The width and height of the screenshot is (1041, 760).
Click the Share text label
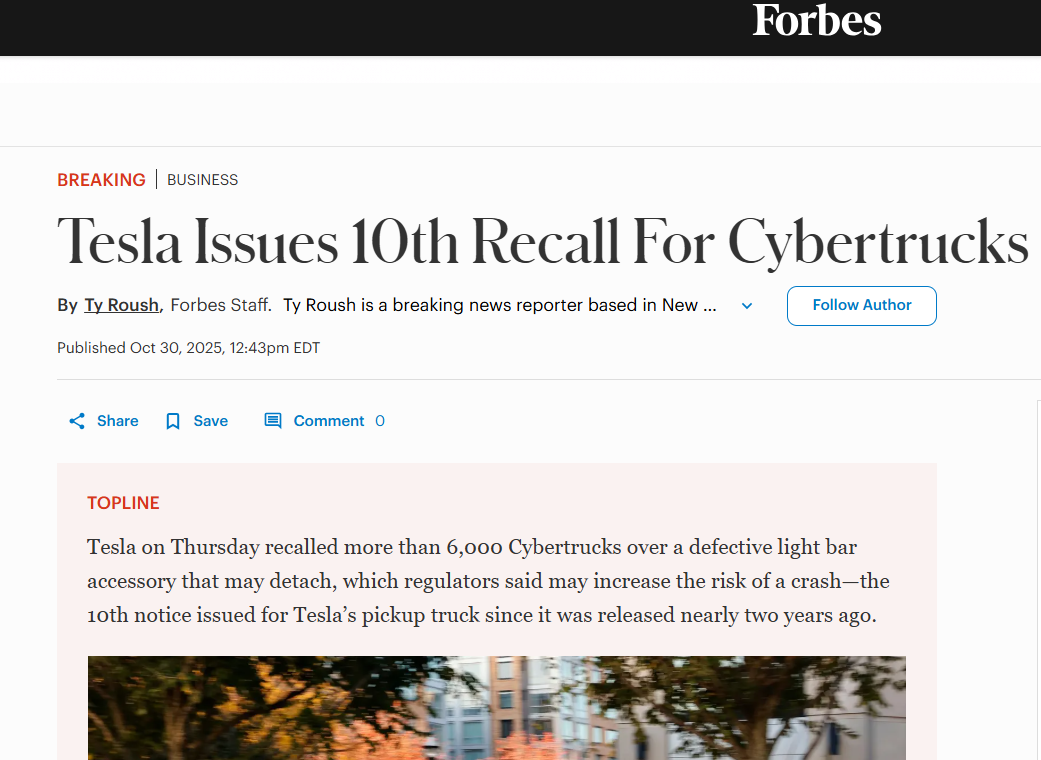click(x=117, y=421)
